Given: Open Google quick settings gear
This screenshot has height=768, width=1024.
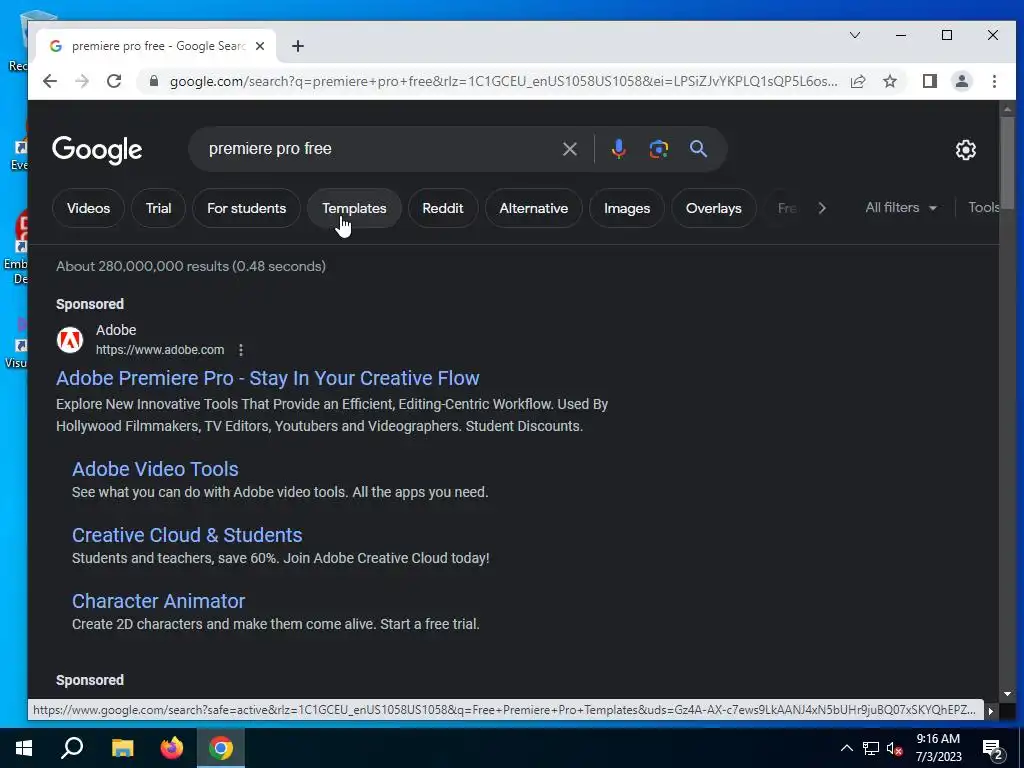Looking at the screenshot, I should (966, 150).
